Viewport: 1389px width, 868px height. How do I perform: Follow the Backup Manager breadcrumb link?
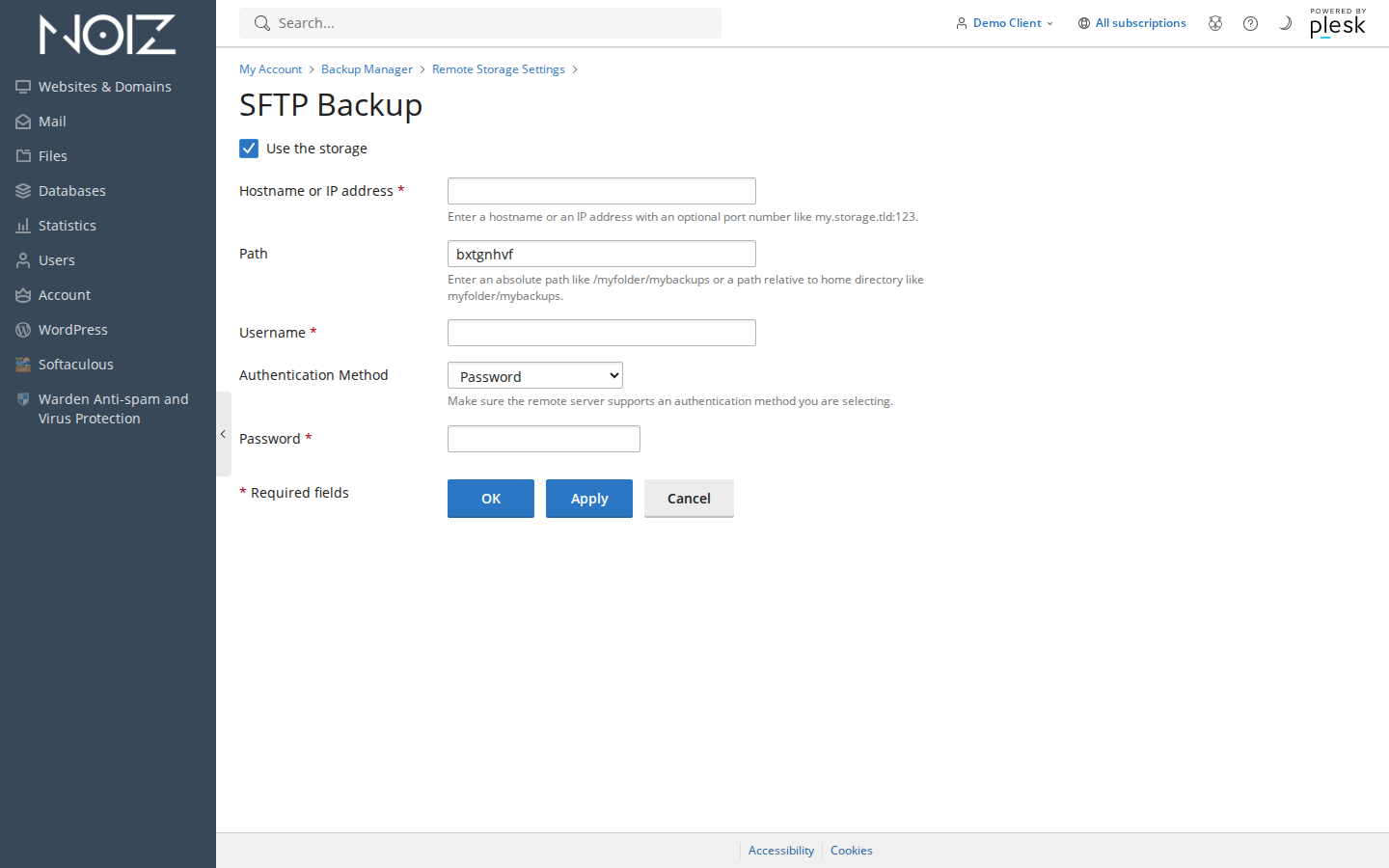(x=367, y=69)
